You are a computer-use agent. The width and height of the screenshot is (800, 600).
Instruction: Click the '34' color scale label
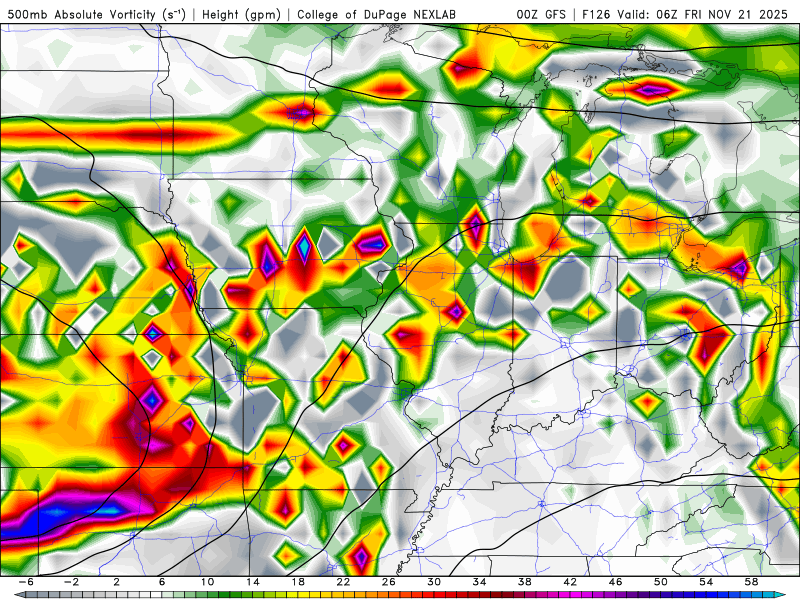tap(480, 582)
